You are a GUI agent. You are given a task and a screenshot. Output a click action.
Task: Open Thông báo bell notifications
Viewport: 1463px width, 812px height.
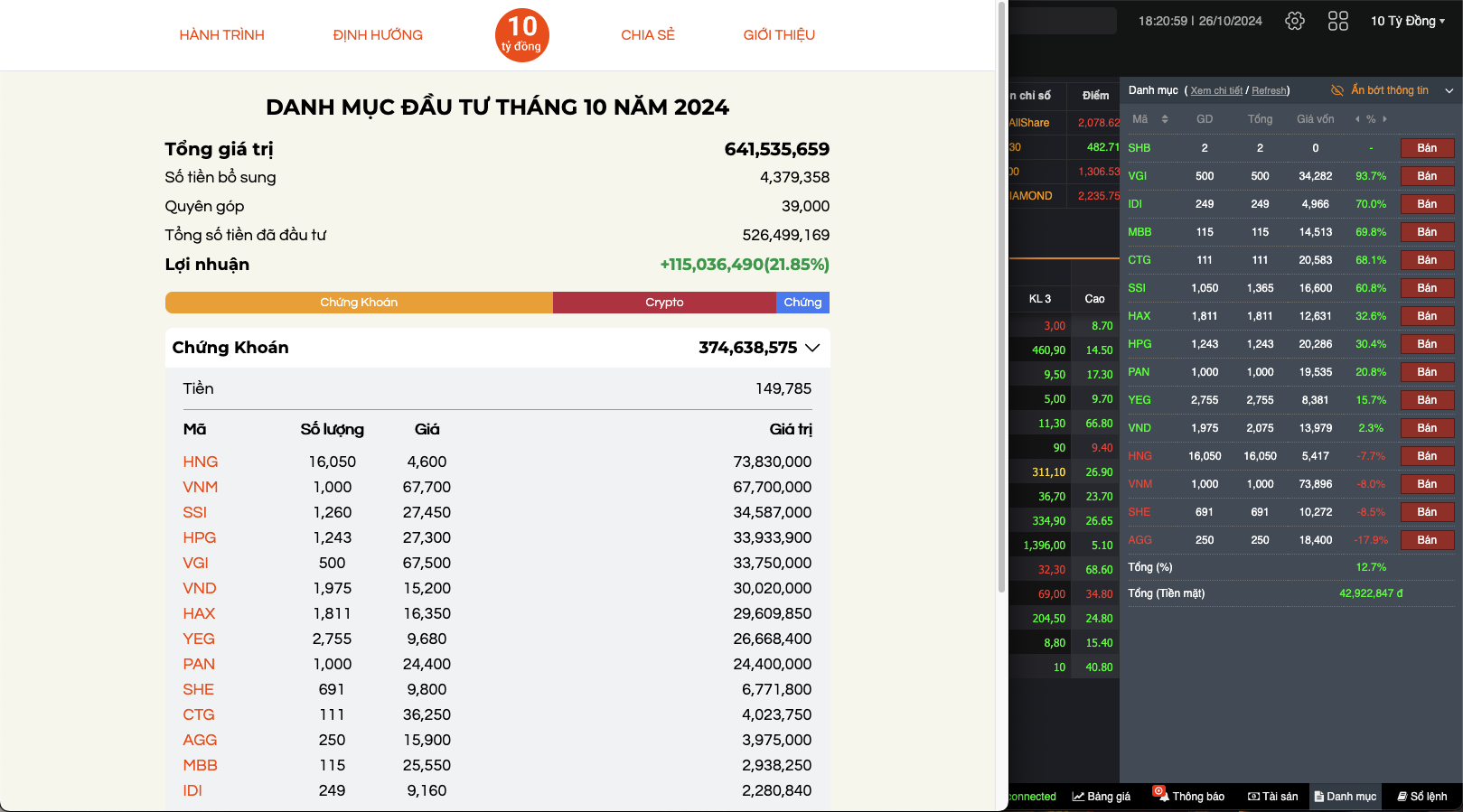(1189, 796)
